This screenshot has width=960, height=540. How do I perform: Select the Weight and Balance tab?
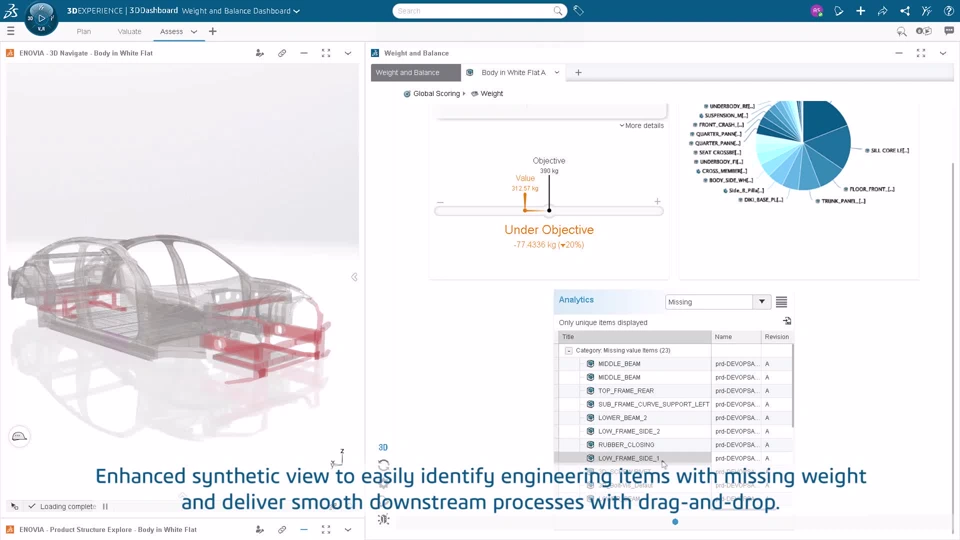[x=416, y=72]
